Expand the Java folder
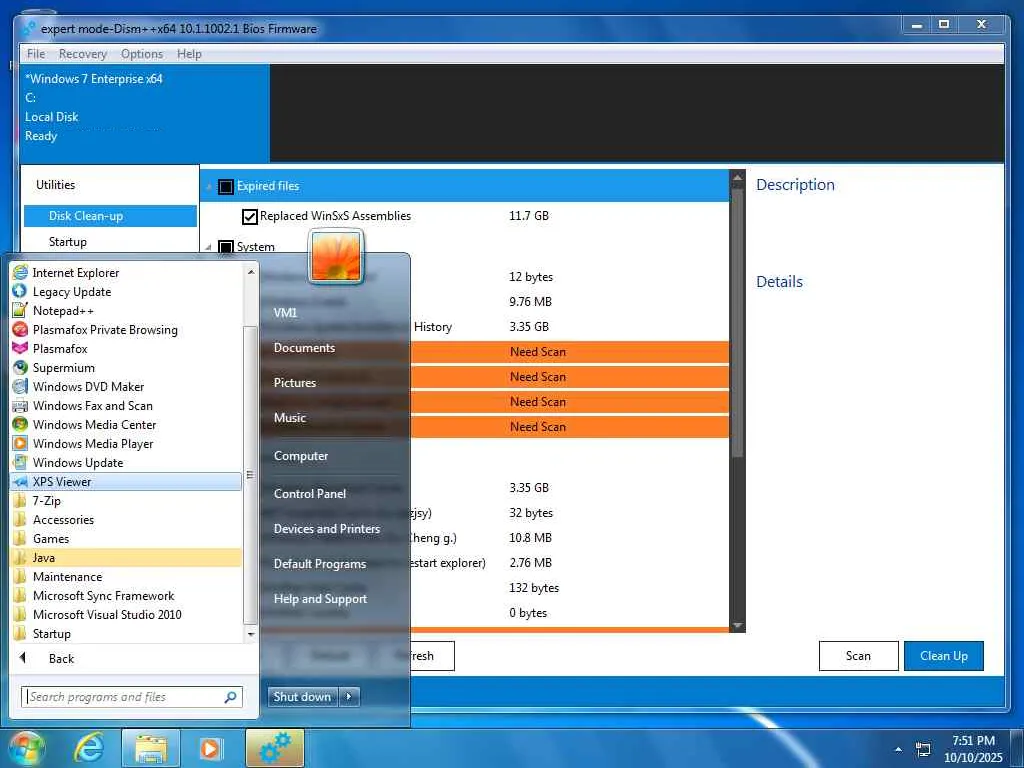Viewport: 1024px width, 768px height. (127, 557)
